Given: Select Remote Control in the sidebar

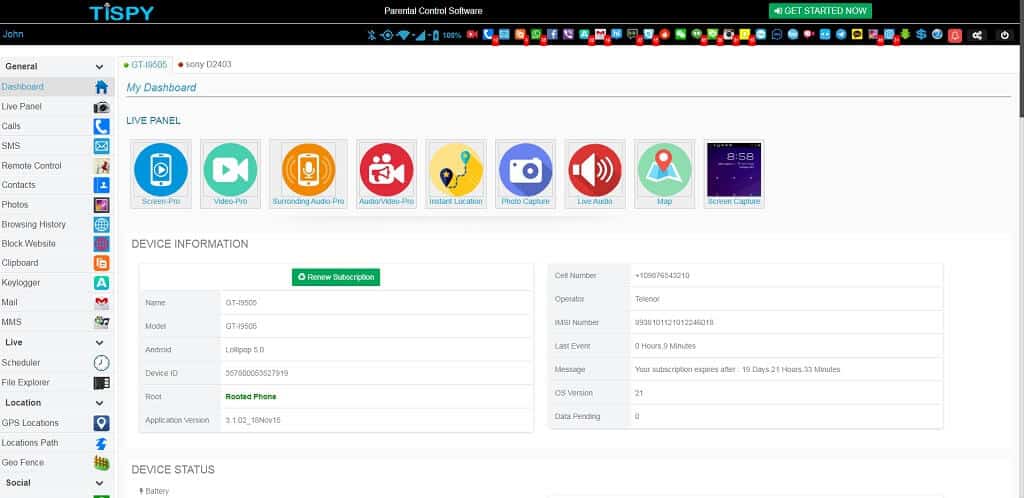Looking at the screenshot, I should coord(57,166).
